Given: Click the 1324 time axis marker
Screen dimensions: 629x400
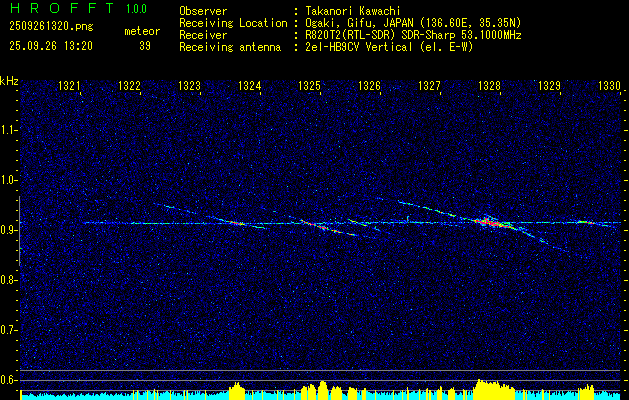Looking at the screenshot, I should tap(250, 86).
